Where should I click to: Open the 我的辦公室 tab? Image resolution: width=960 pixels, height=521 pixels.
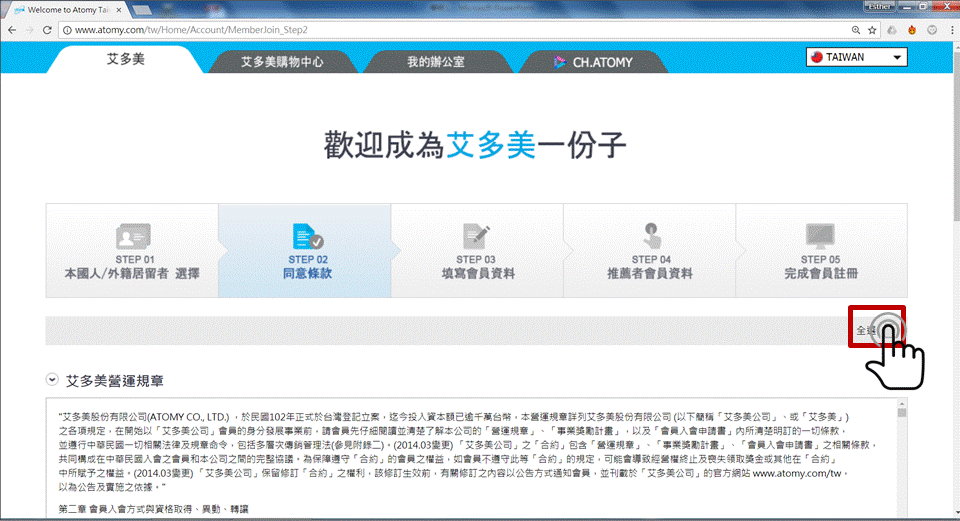pos(436,62)
